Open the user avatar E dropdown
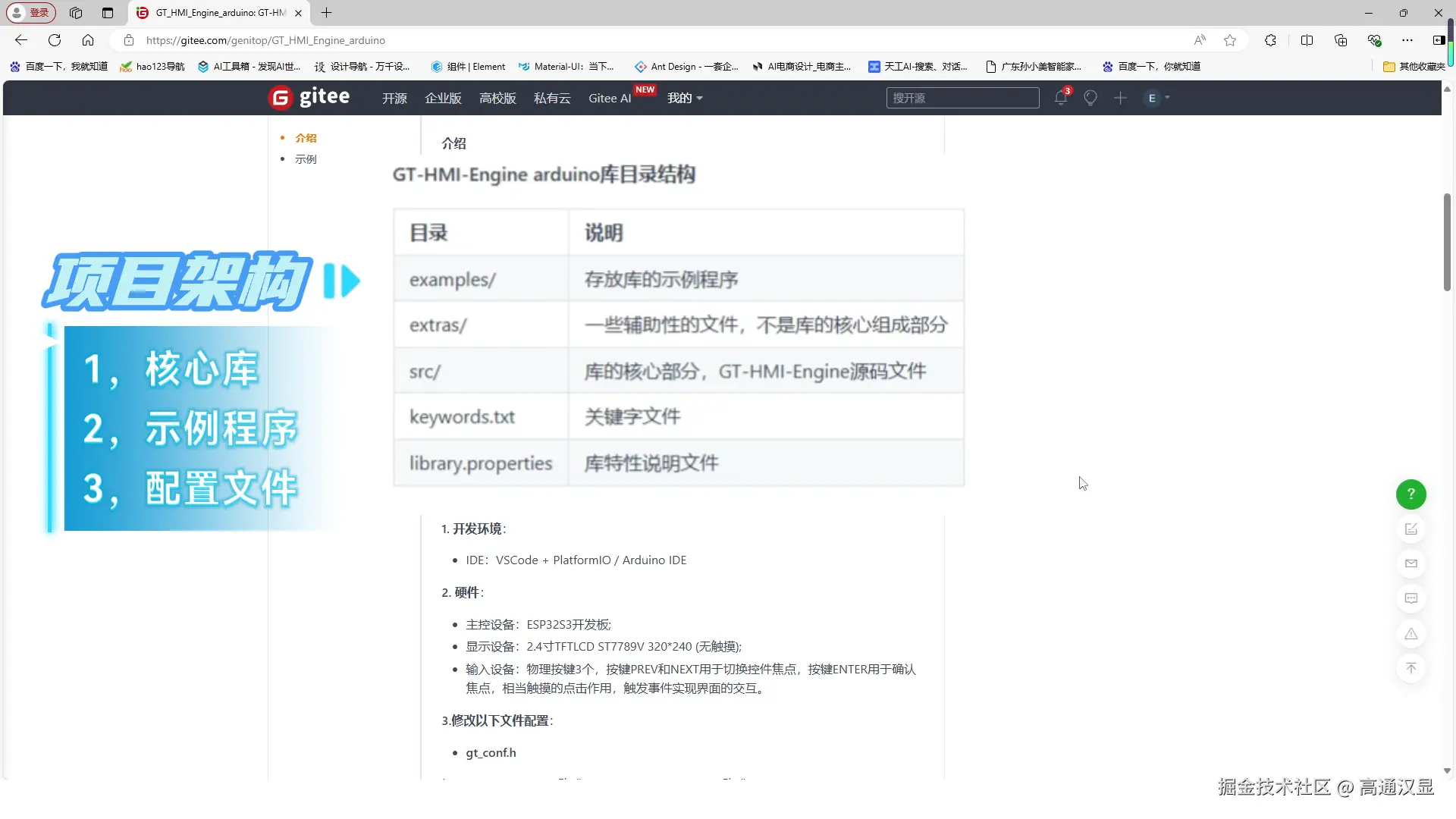1456x819 pixels. [x=1157, y=98]
